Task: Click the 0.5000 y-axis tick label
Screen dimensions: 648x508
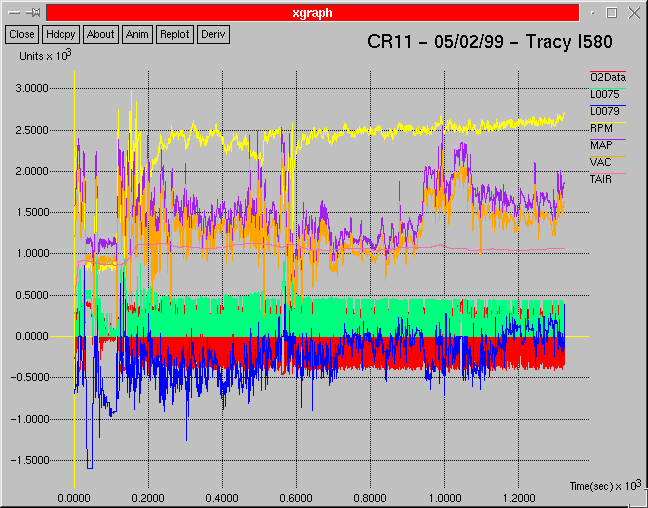Action: [32, 295]
